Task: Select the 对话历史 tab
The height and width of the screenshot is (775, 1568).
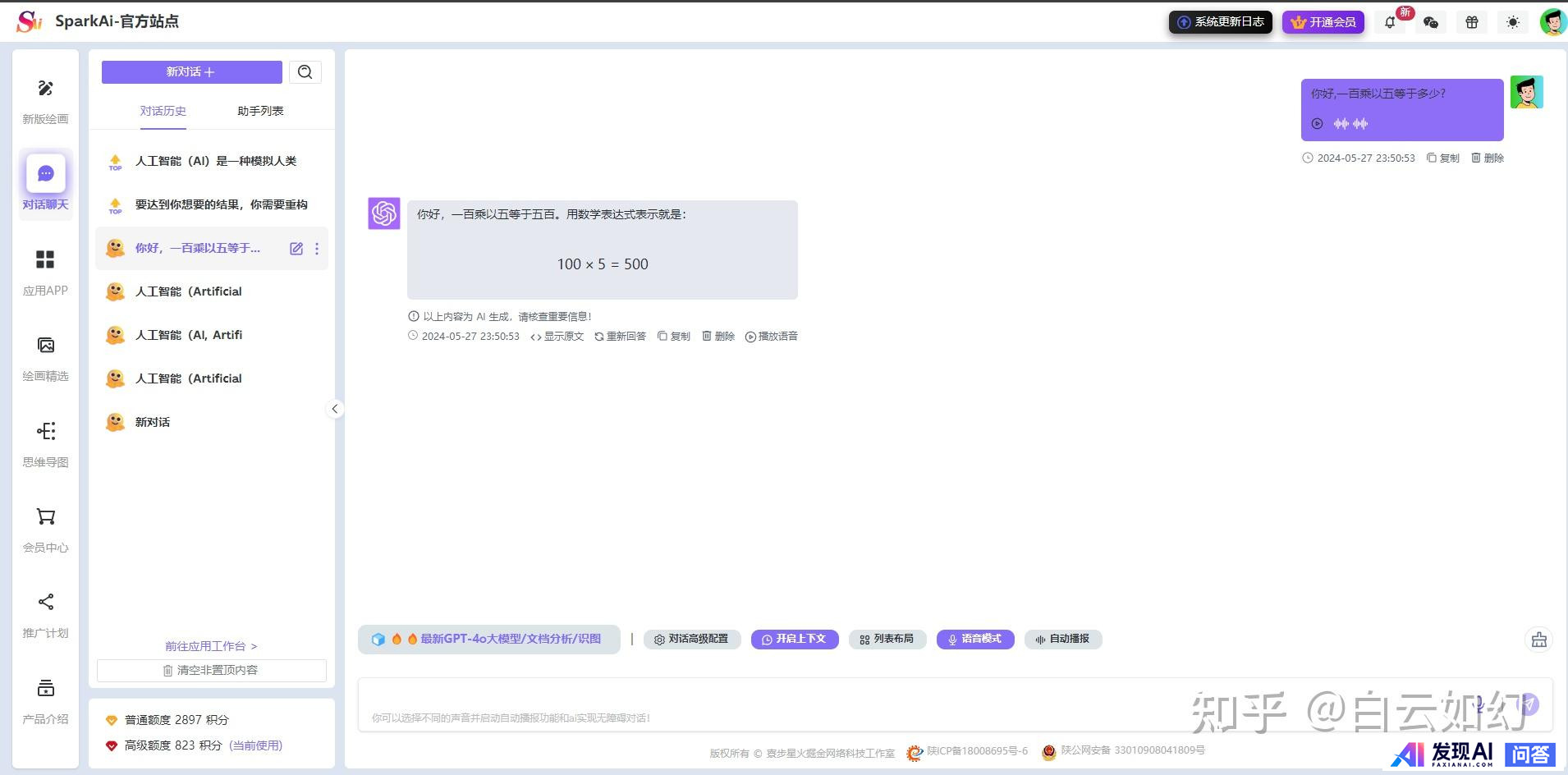Action: coord(163,111)
